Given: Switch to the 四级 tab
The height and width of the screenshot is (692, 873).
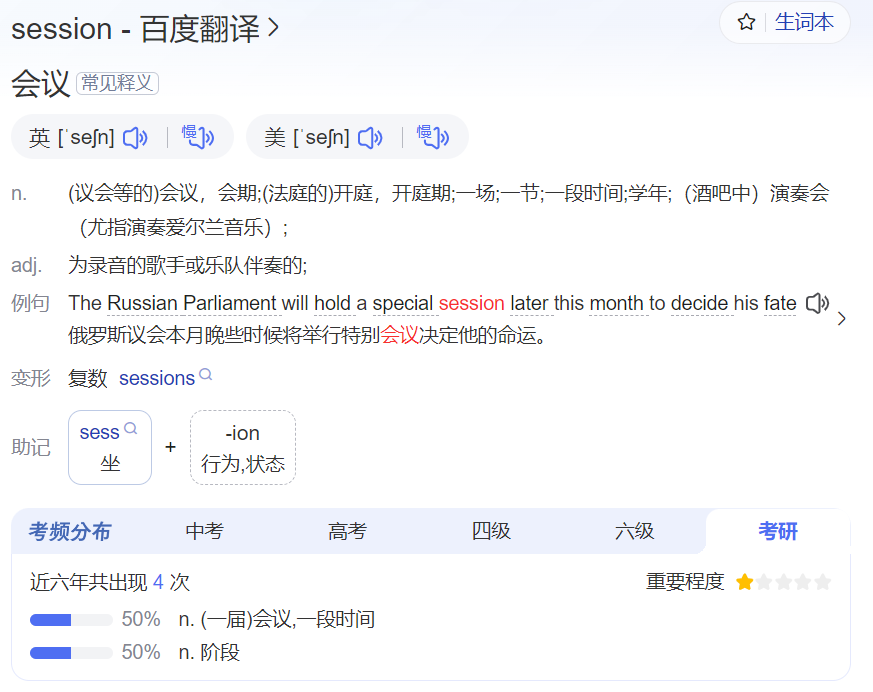Looking at the screenshot, I should click(x=491, y=531).
